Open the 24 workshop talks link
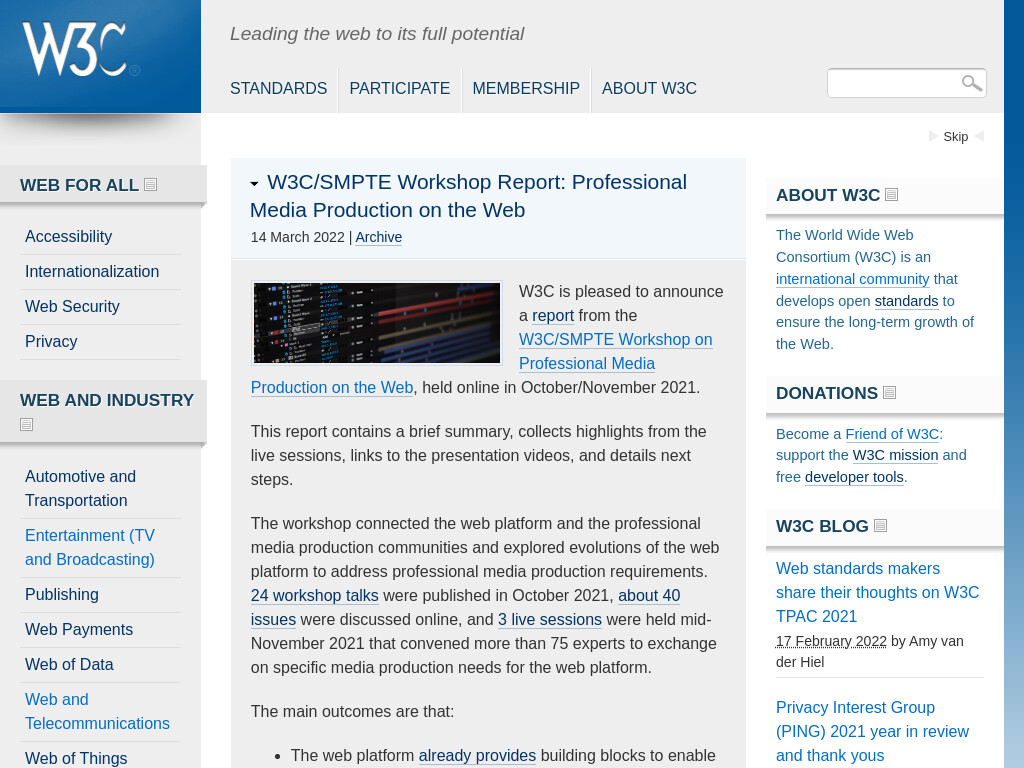The image size is (1024, 768). [315, 596]
